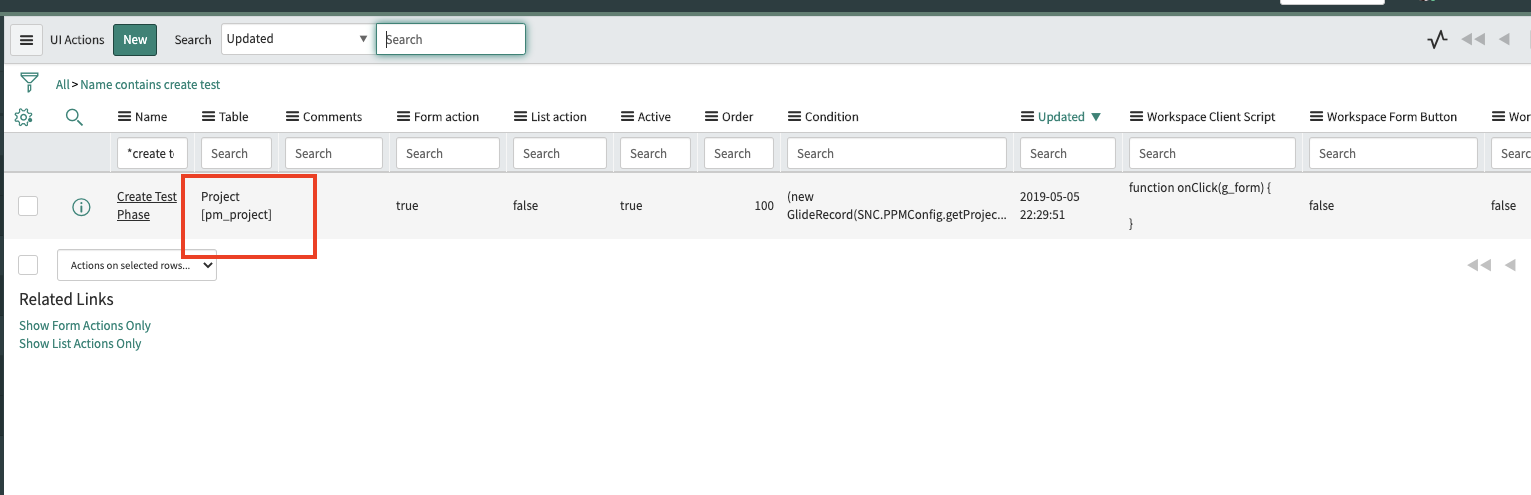This screenshot has height=495, width=1531.
Task: Open Table column options menu icon
Action: point(208,117)
